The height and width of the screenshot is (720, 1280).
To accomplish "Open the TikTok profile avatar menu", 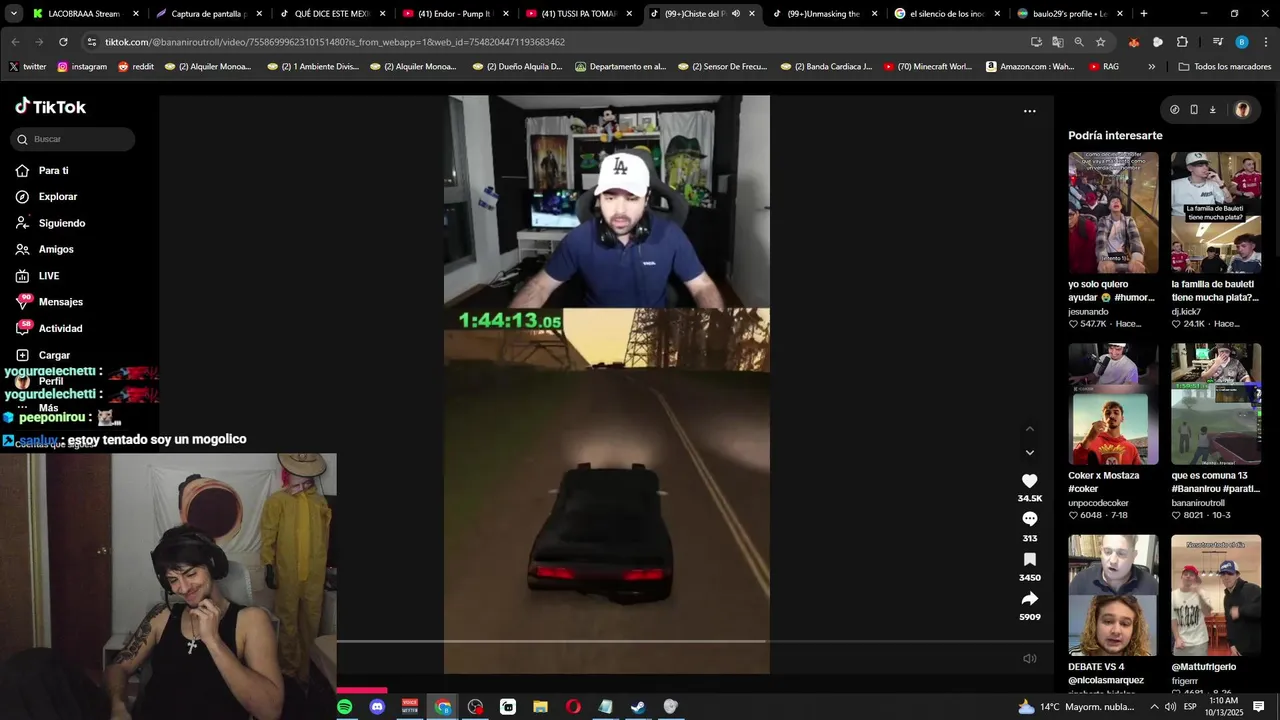I will 1242,110.
